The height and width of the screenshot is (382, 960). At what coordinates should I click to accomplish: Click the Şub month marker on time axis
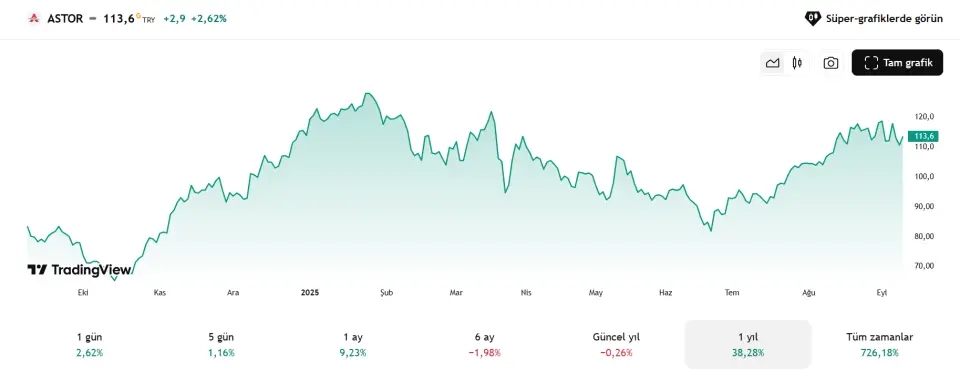click(x=386, y=293)
